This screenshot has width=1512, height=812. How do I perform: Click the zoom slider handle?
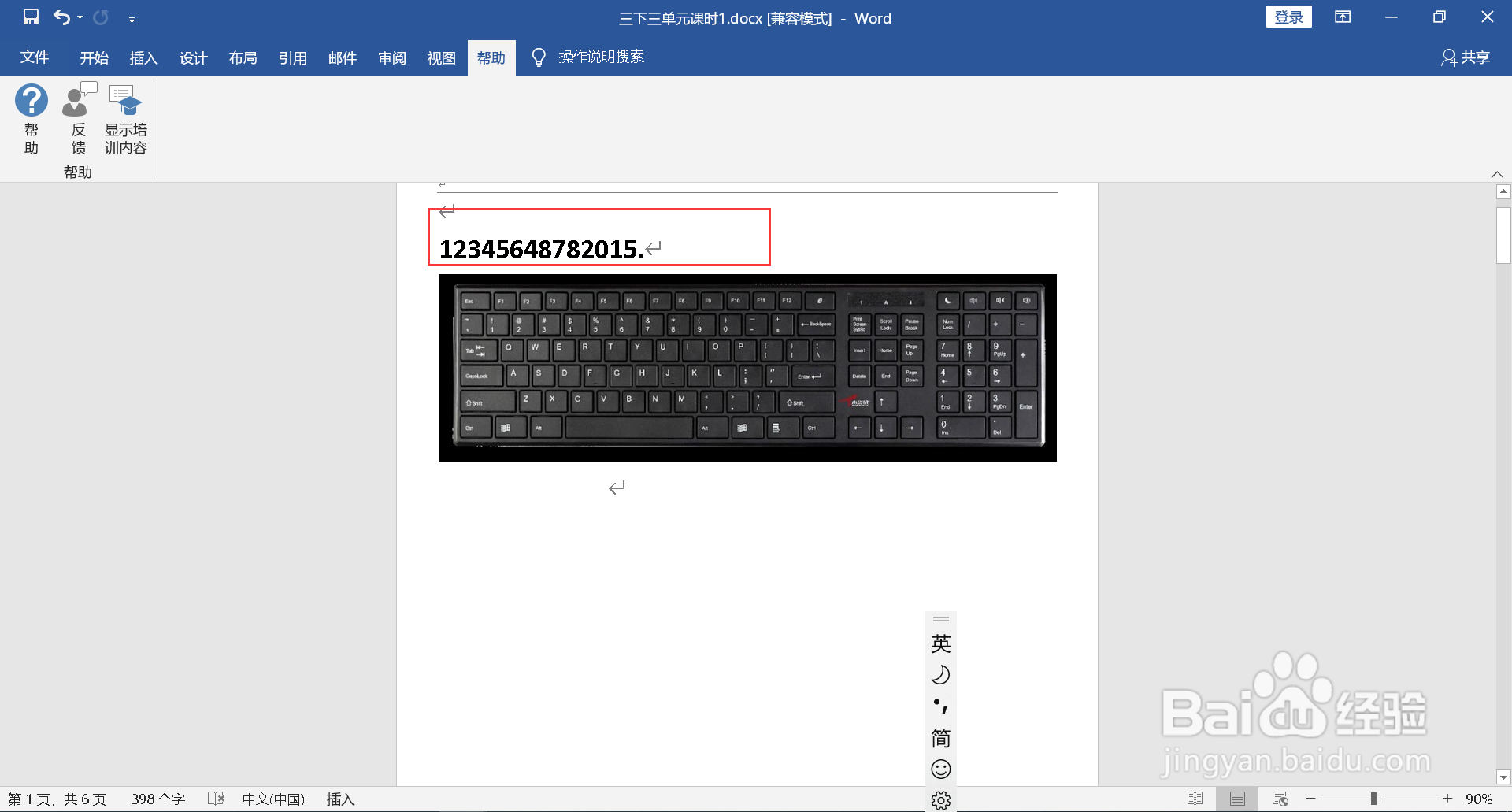coord(1373,799)
